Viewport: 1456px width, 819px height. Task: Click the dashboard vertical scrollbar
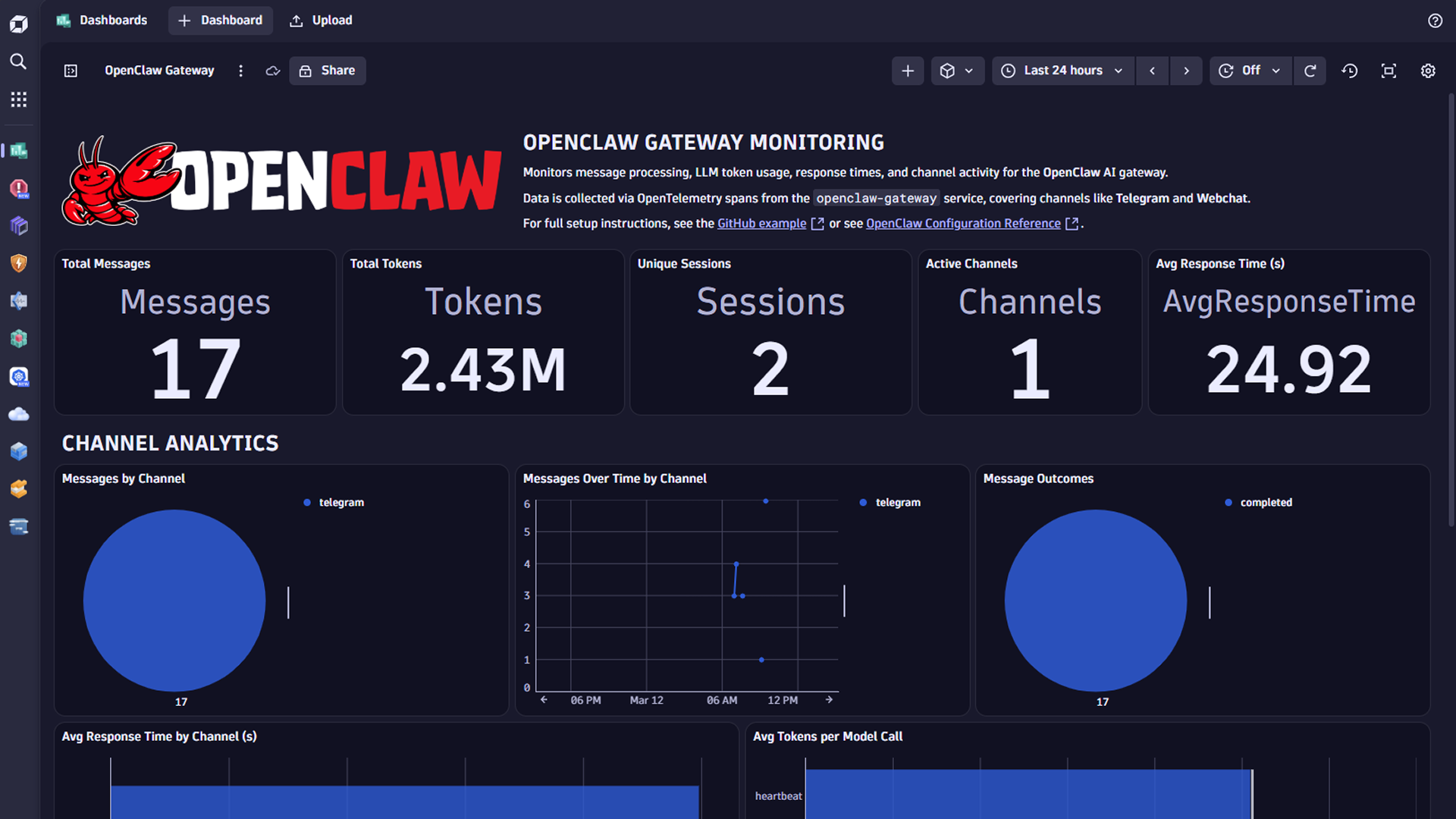pos(1451,311)
